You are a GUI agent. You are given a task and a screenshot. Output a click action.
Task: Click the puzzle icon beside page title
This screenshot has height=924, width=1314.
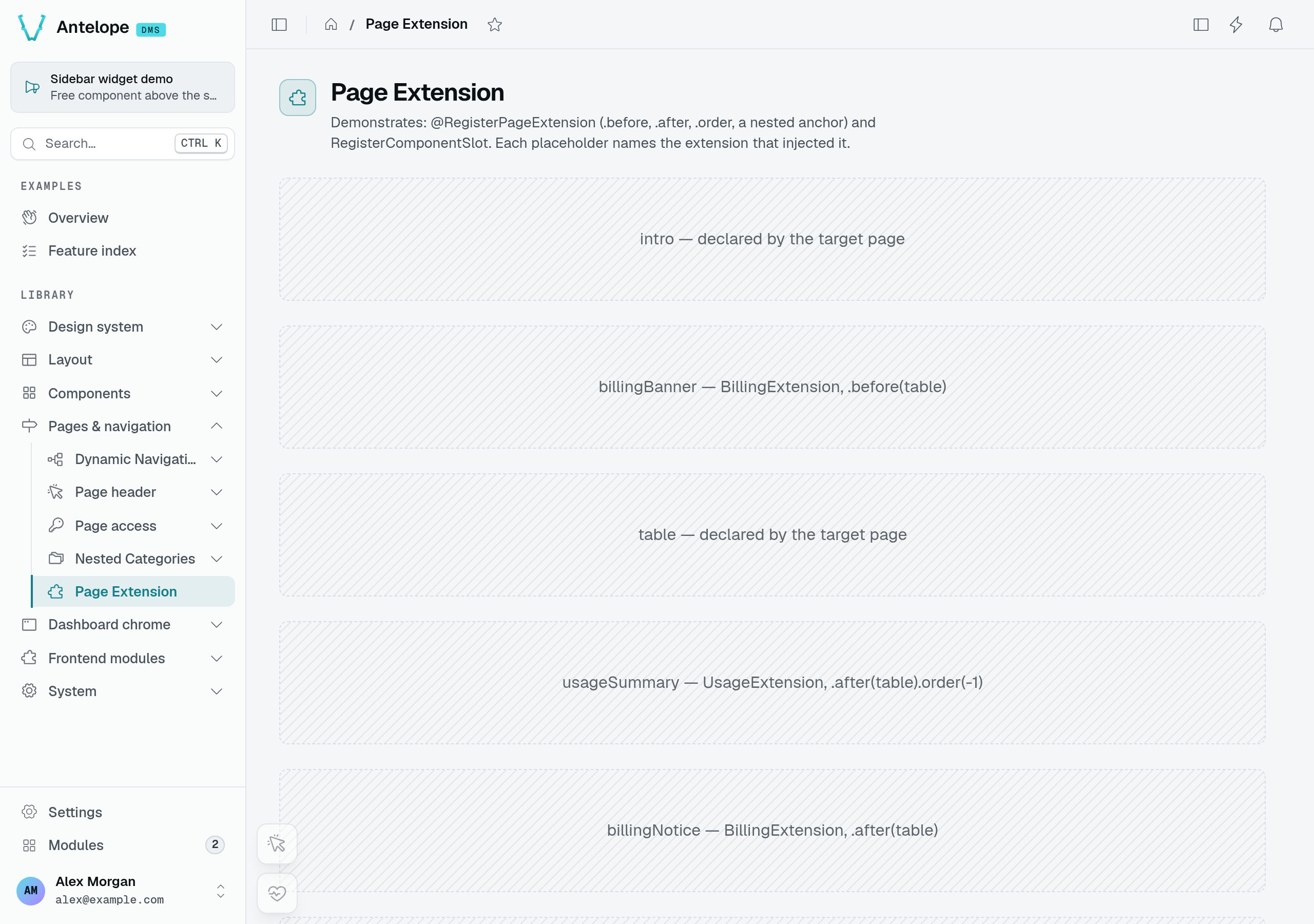[297, 98]
